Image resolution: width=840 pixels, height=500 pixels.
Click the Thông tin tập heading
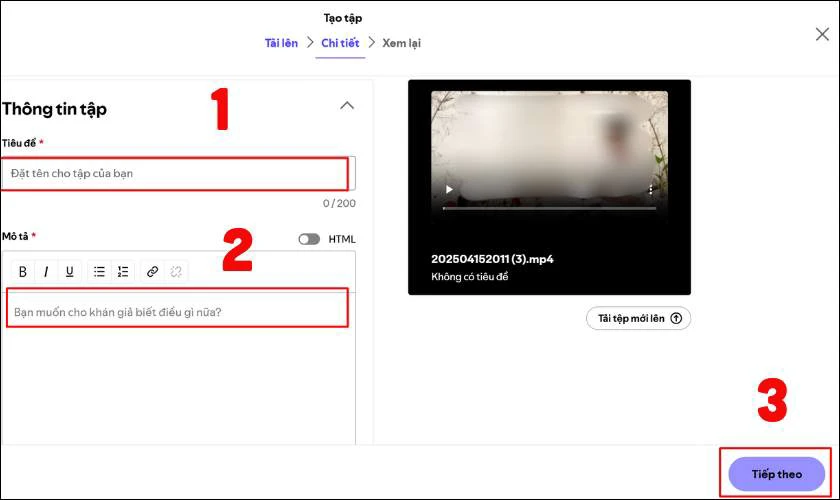coord(54,109)
